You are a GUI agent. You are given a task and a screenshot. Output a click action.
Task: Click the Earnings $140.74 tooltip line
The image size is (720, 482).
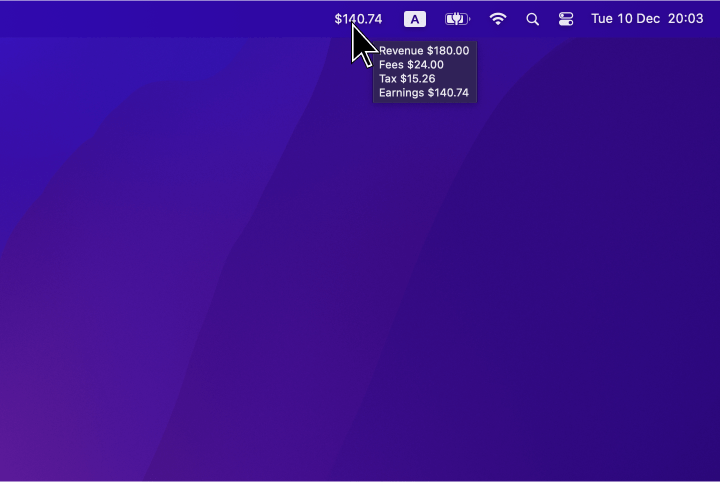coord(424,93)
